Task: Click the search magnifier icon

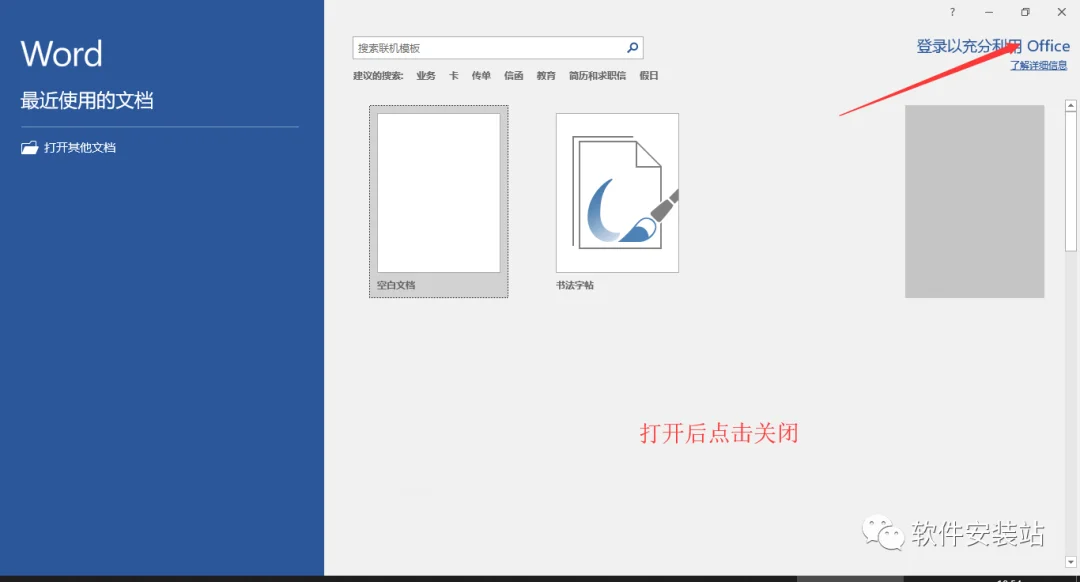Action: tap(632, 48)
